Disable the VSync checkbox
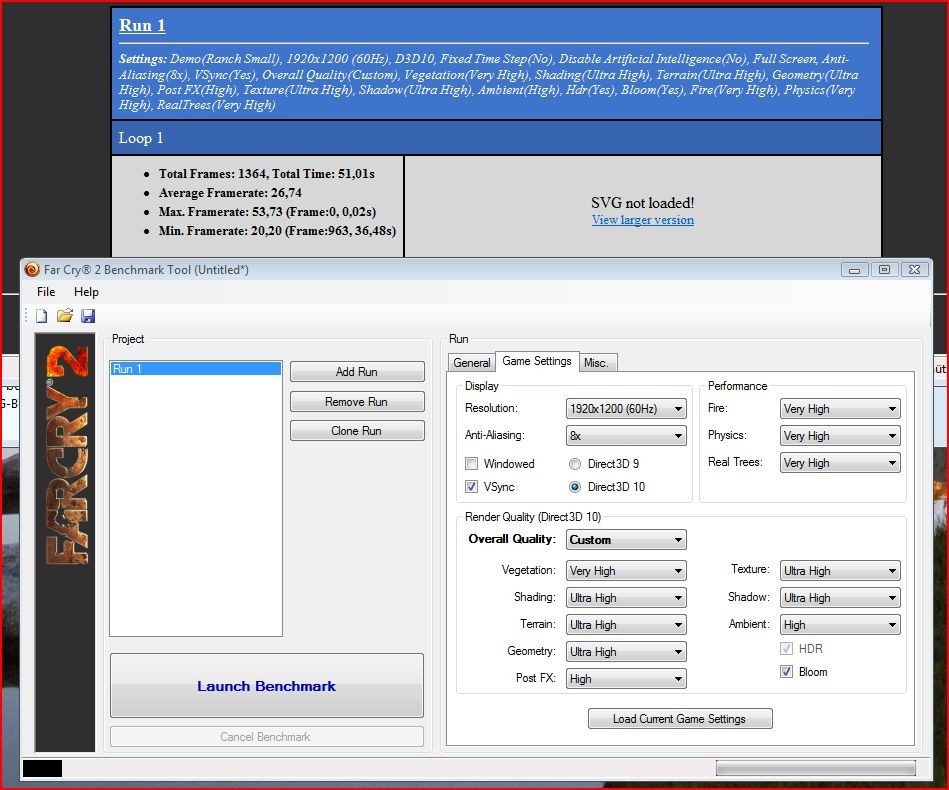 (471, 487)
